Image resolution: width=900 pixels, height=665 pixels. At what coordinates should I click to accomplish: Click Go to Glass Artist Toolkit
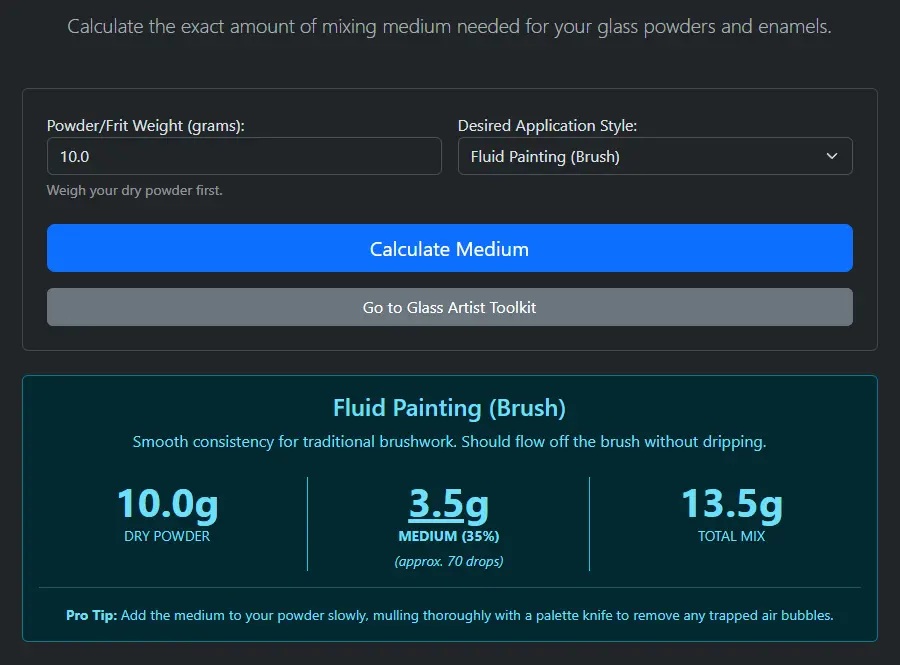tap(450, 307)
